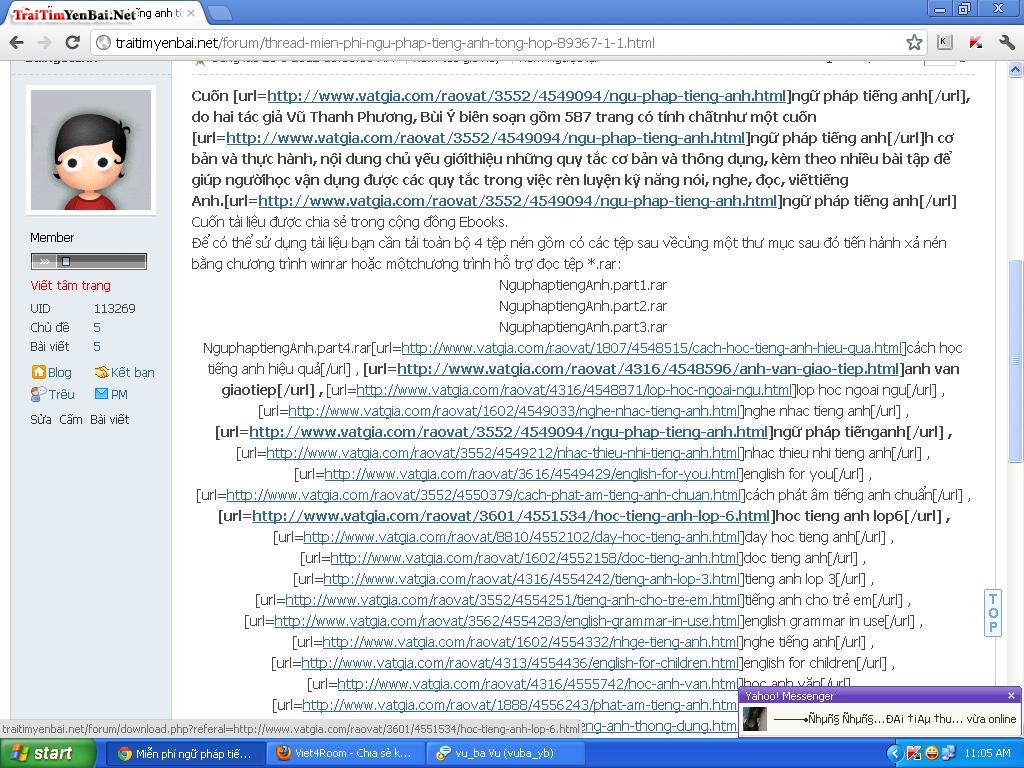The height and width of the screenshot is (768, 1024).
Task: Open the nghe-nhac-tieng-anh link
Action: pos(514,411)
